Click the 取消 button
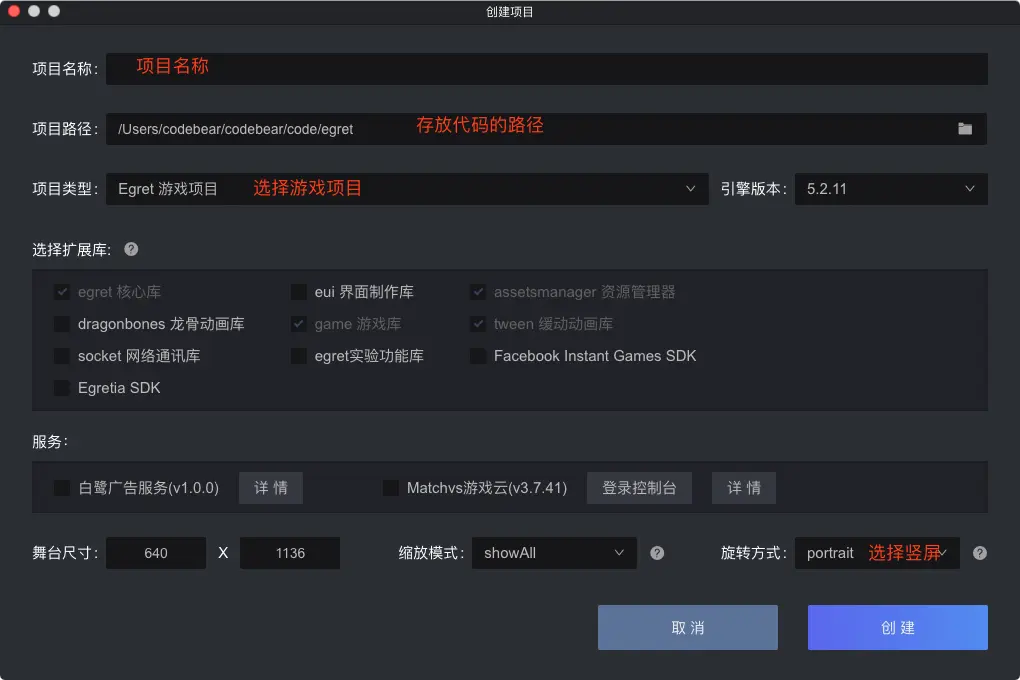The image size is (1020, 680). click(x=688, y=627)
